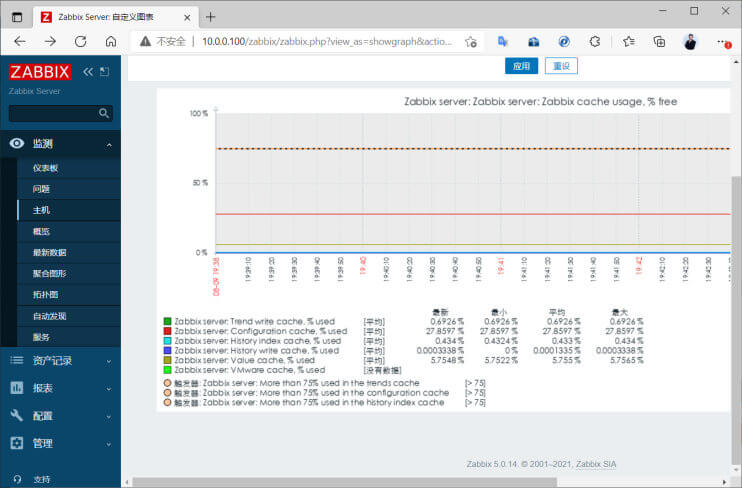Click the gear icon beside 管理
Screen dimensions: 742x488
tap(17, 443)
